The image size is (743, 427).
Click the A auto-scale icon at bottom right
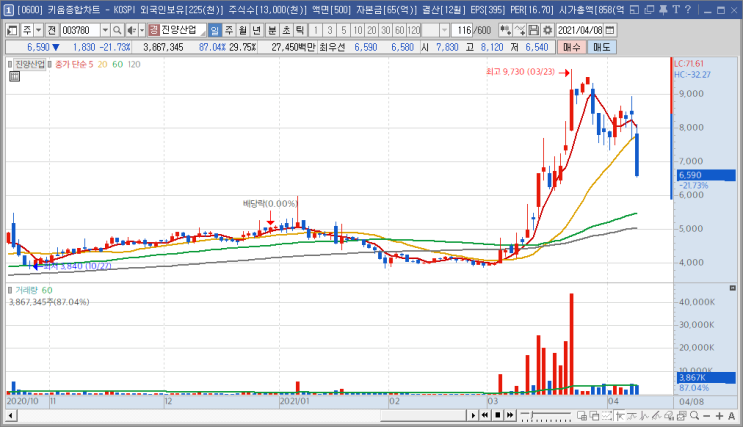[732, 416]
